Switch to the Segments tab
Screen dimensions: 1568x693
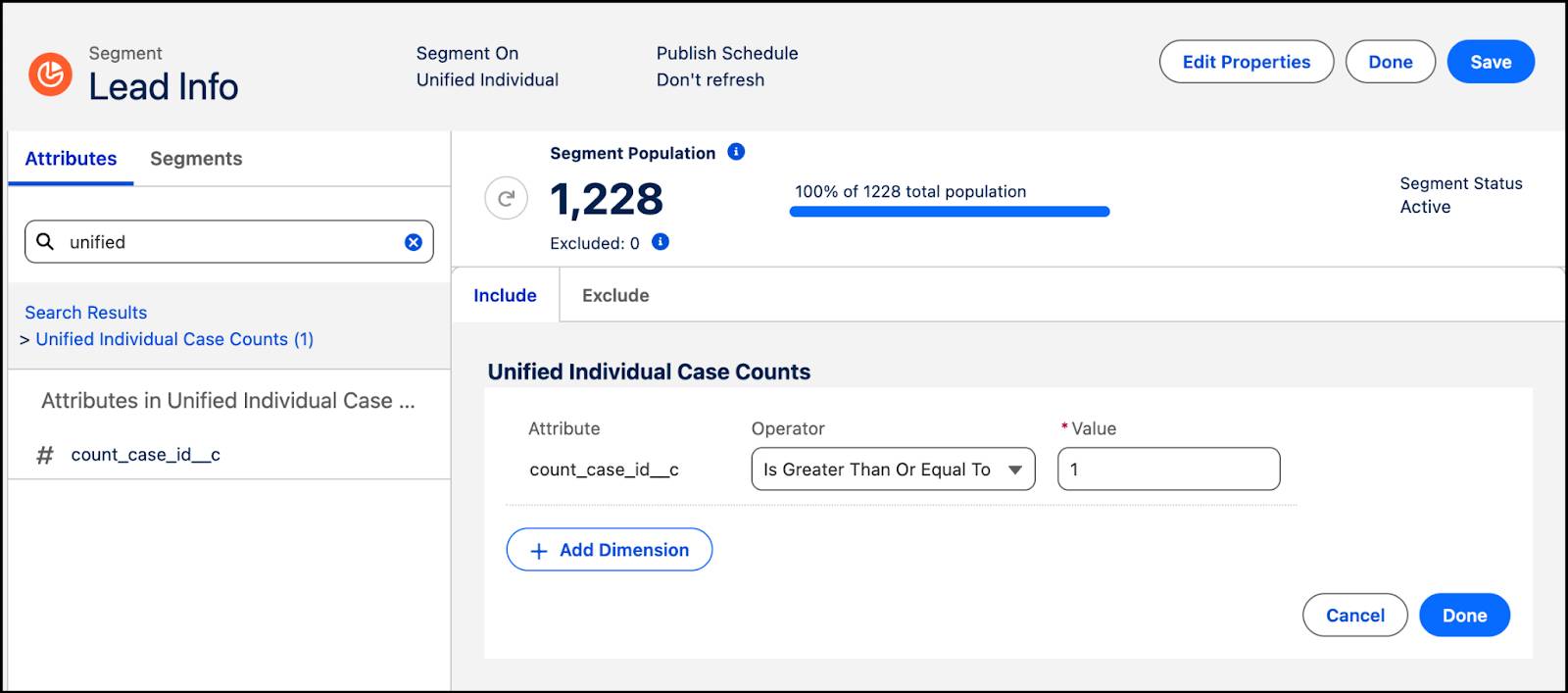tap(196, 159)
